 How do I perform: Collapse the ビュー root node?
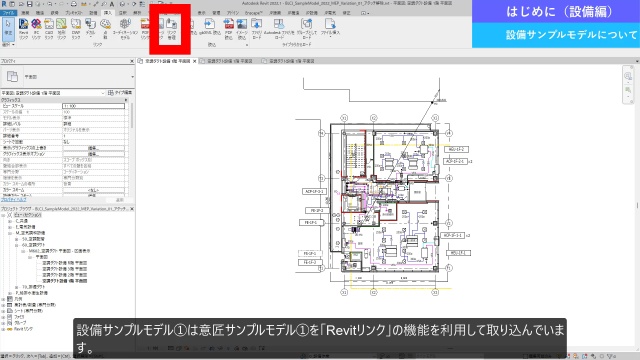tap(4, 215)
